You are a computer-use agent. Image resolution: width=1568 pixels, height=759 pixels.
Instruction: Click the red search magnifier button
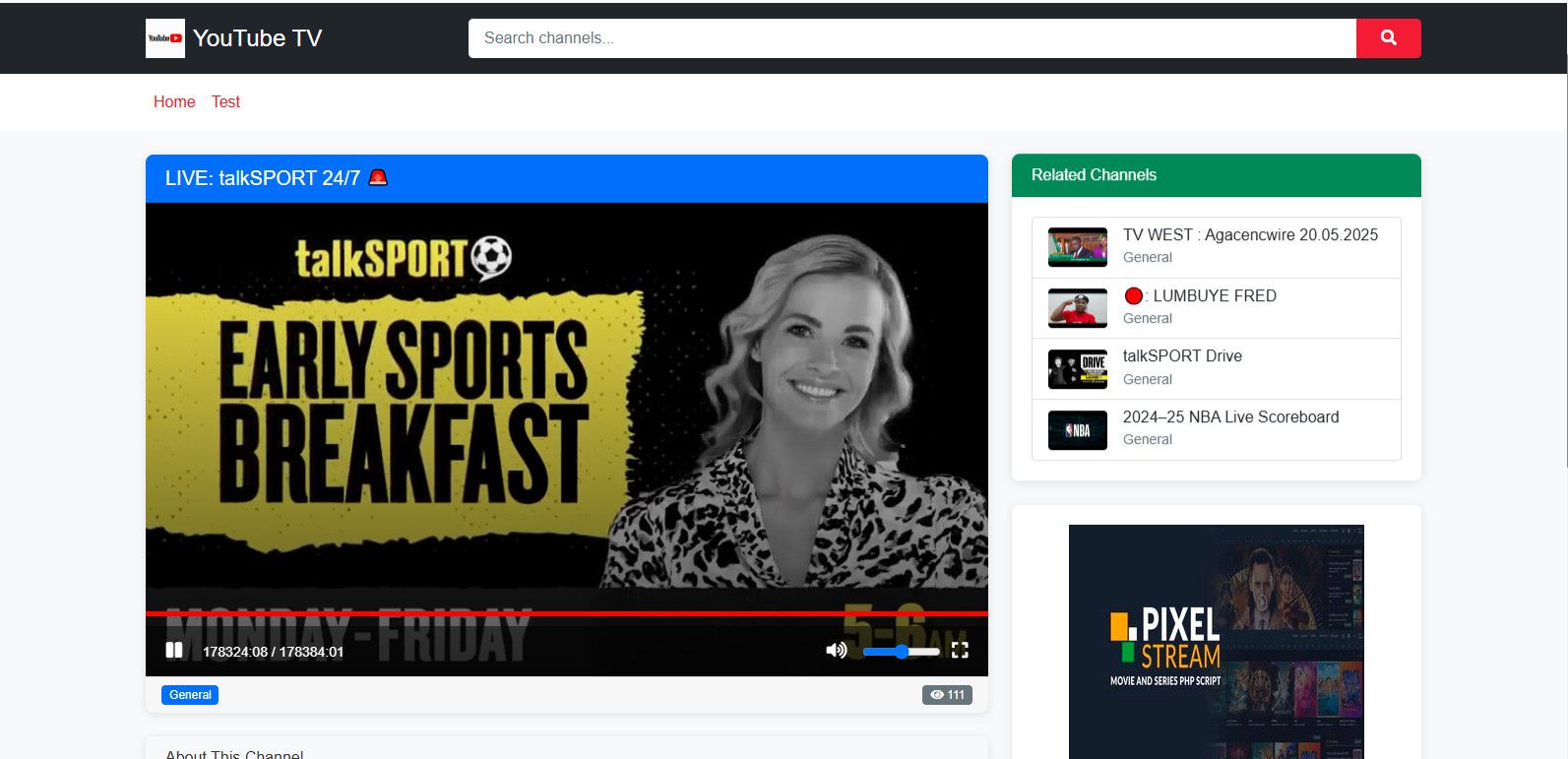point(1388,38)
